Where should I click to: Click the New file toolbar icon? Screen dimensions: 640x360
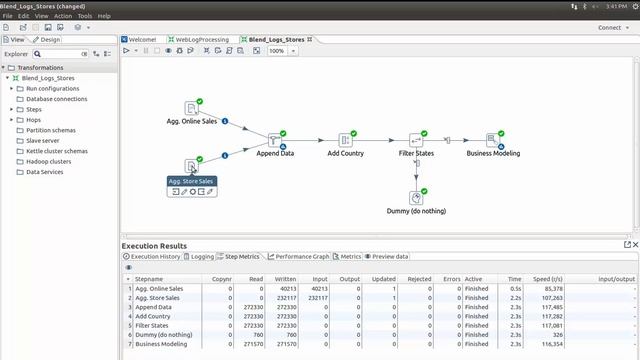coord(6,27)
